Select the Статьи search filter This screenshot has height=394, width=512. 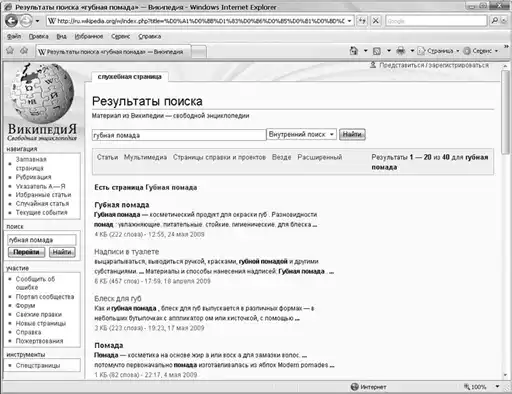(x=107, y=157)
